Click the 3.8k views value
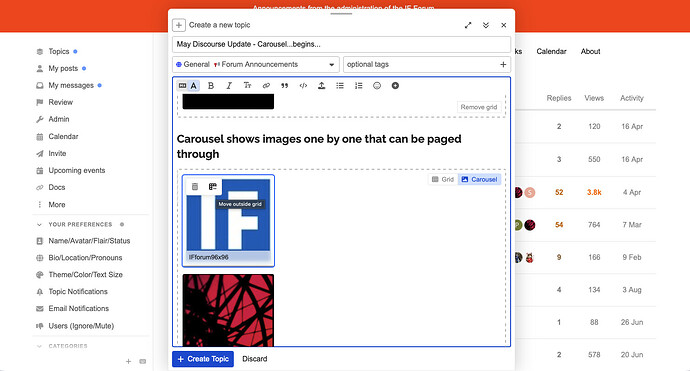 pyautogui.click(x=594, y=192)
